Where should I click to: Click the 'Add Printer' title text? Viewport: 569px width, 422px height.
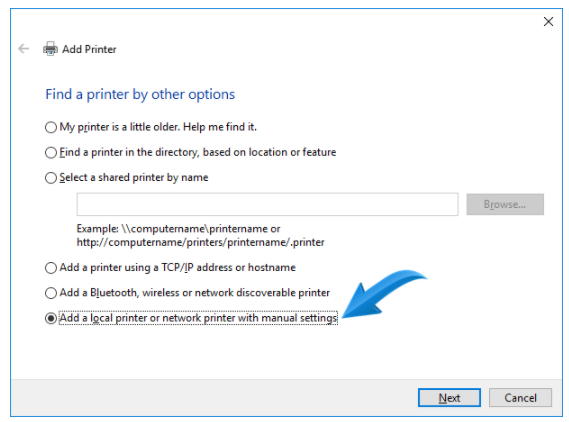(x=89, y=49)
